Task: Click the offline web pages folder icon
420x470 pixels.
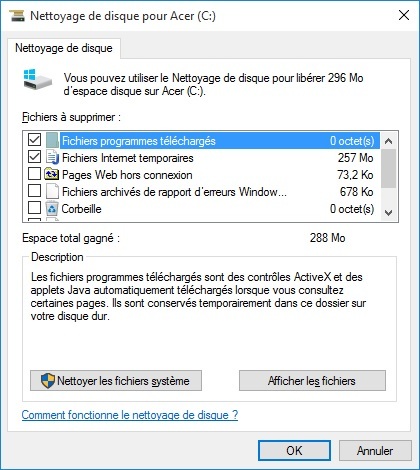Action: coord(51,174)
